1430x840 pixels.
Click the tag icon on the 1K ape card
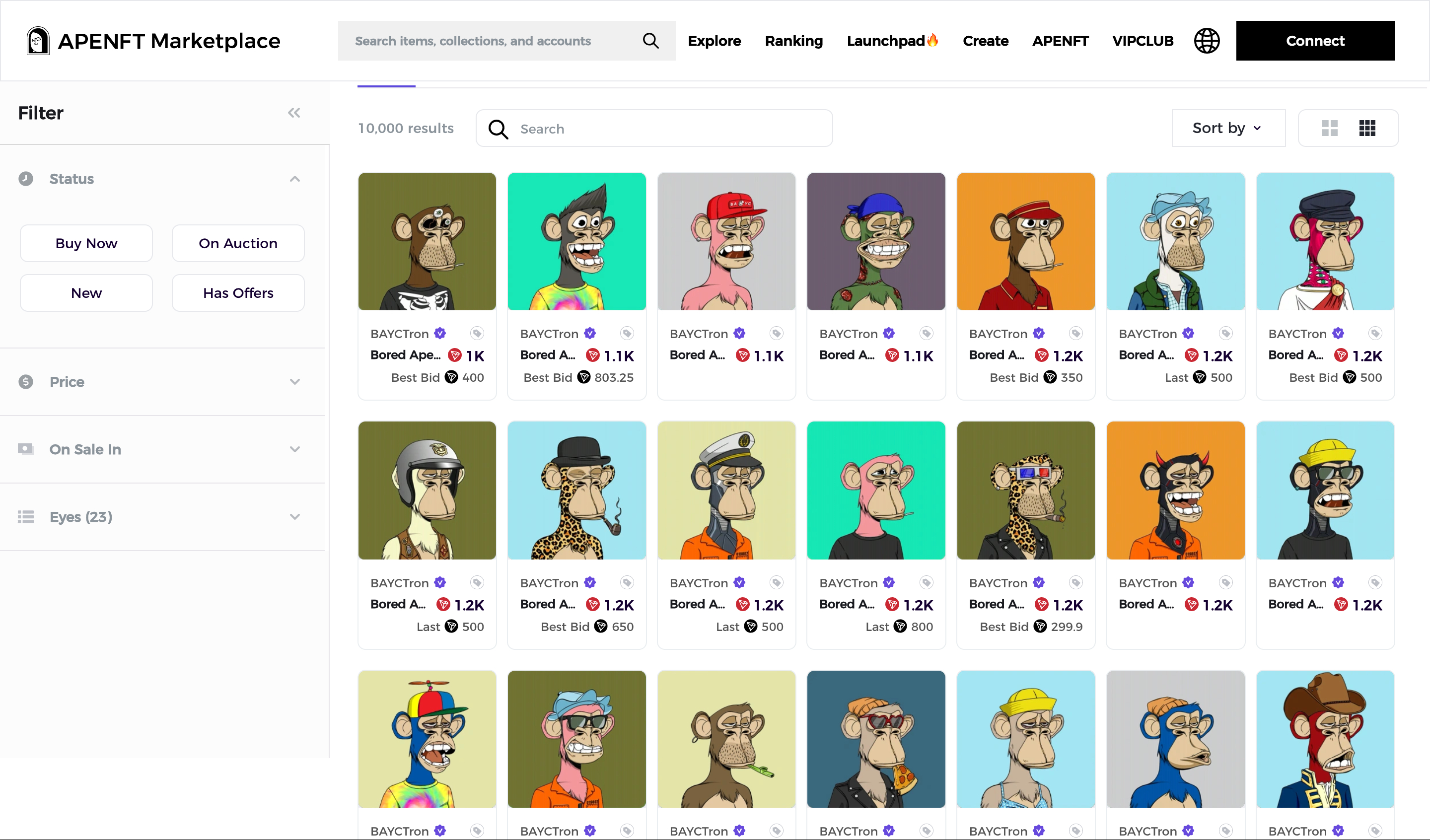pyautogui.click(x=477, y=334)
